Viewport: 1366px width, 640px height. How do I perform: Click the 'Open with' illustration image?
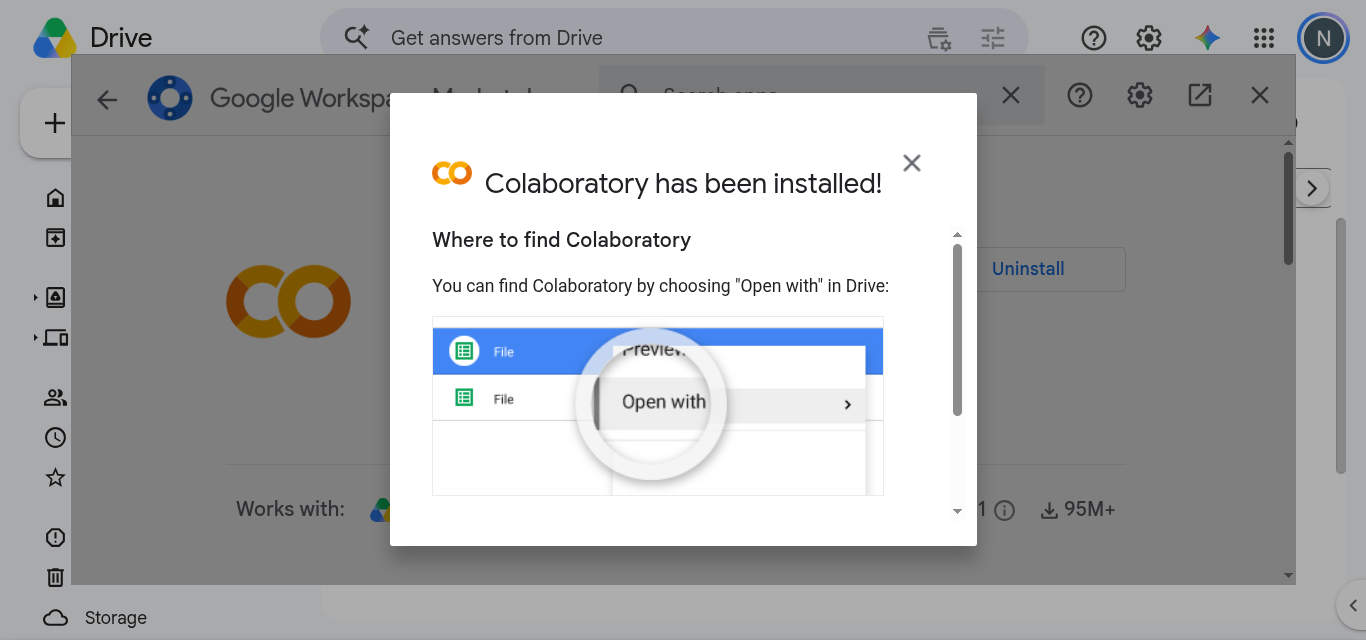[658, 406]
